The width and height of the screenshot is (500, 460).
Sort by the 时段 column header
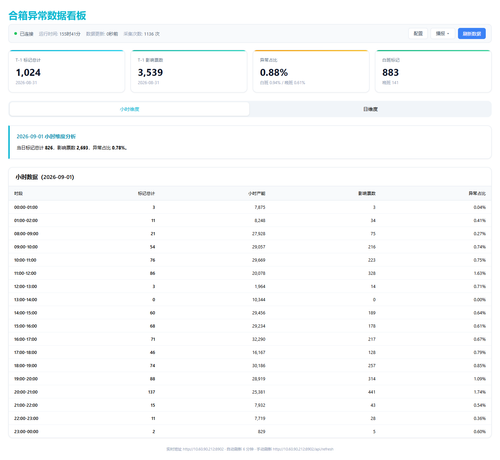(x=18, y=193)
